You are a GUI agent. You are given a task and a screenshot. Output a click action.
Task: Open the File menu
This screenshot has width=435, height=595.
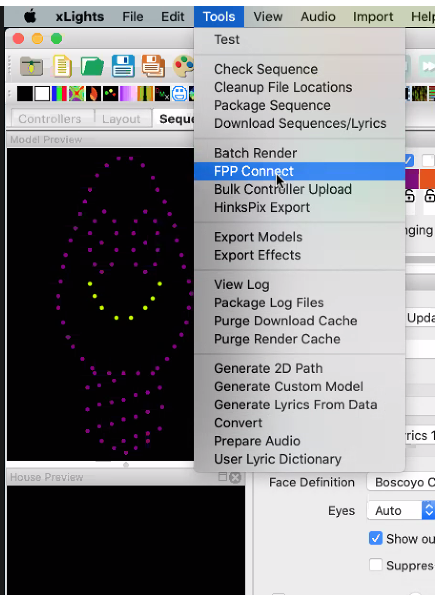tap(133, 17)
